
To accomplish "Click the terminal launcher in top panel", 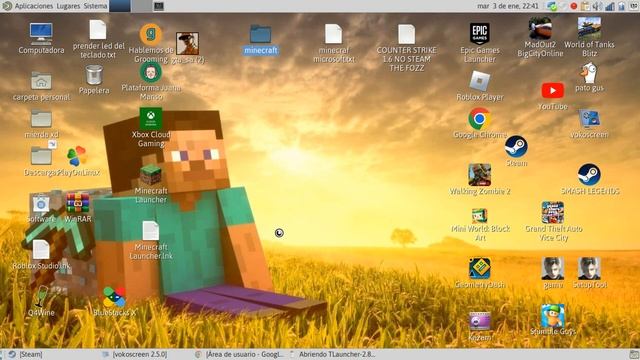I will pos(159,6).
